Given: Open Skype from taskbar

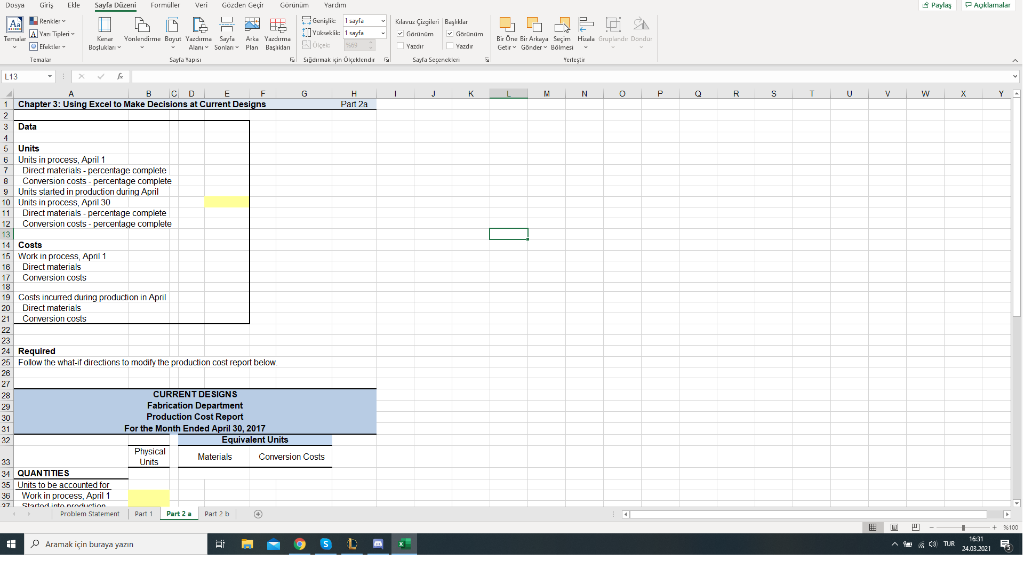Looking at the screenshot, I should tap(326, 544).
